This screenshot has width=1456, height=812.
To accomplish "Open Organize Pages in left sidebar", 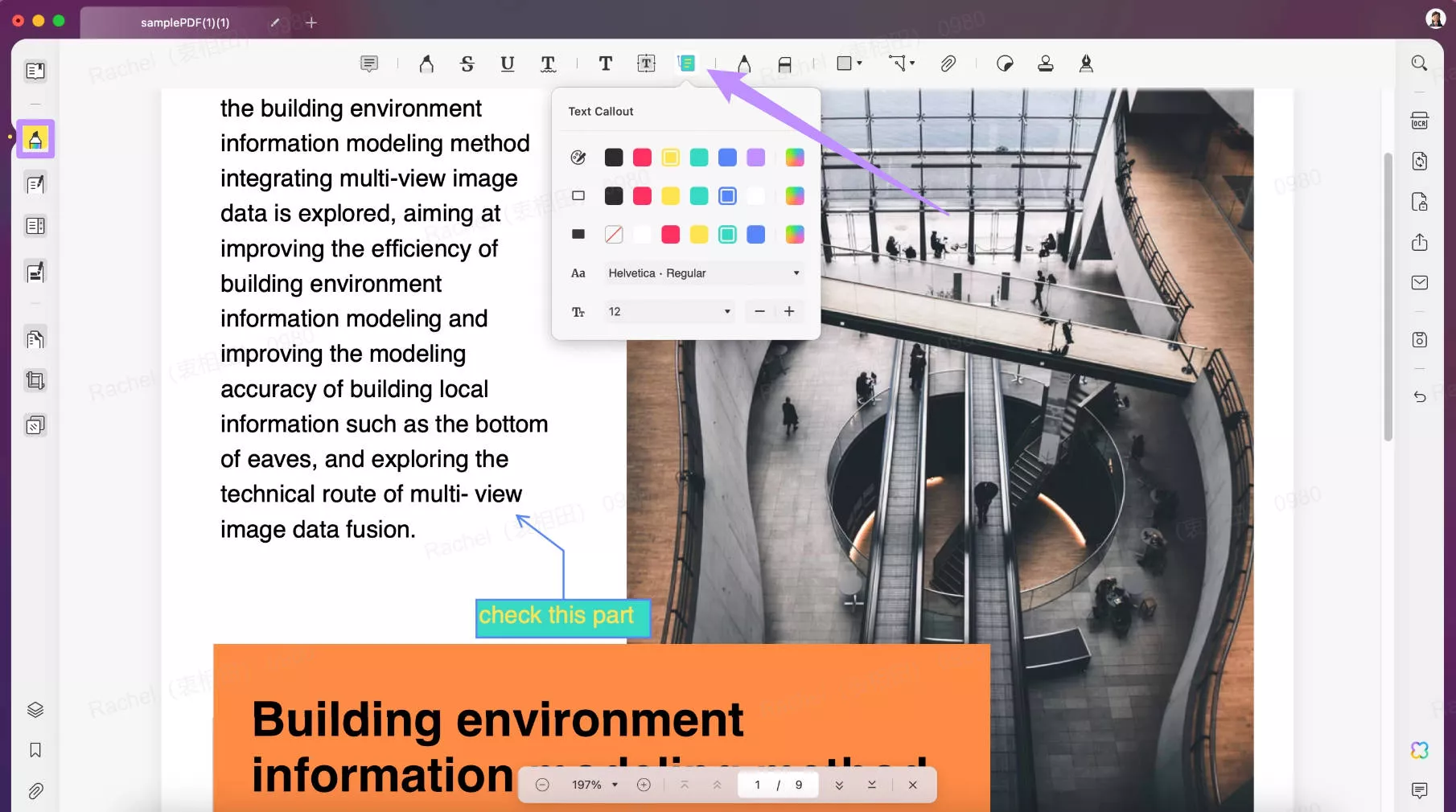I will pyautogui.click(x=35, y=338).
